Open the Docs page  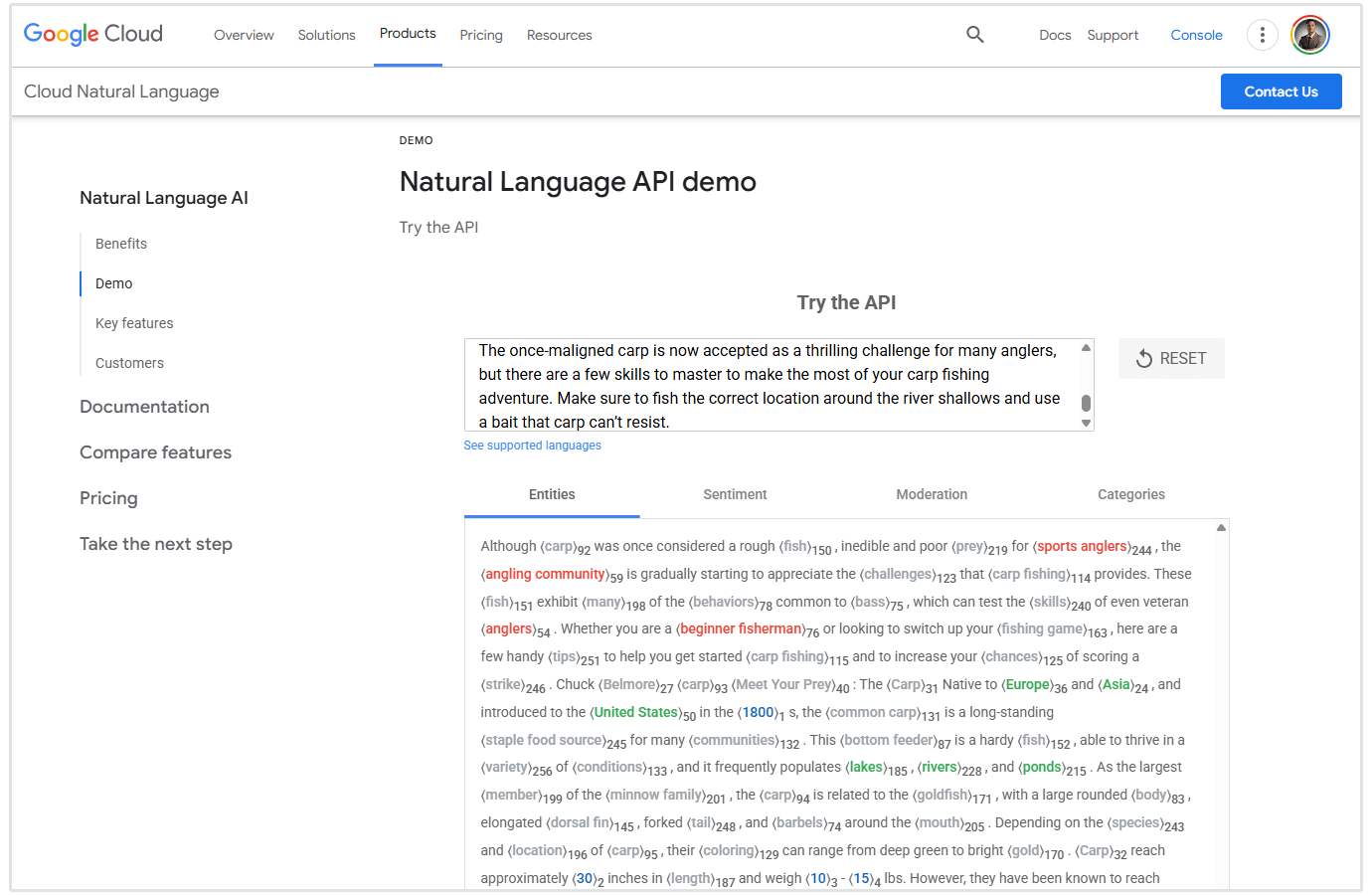1055,34
